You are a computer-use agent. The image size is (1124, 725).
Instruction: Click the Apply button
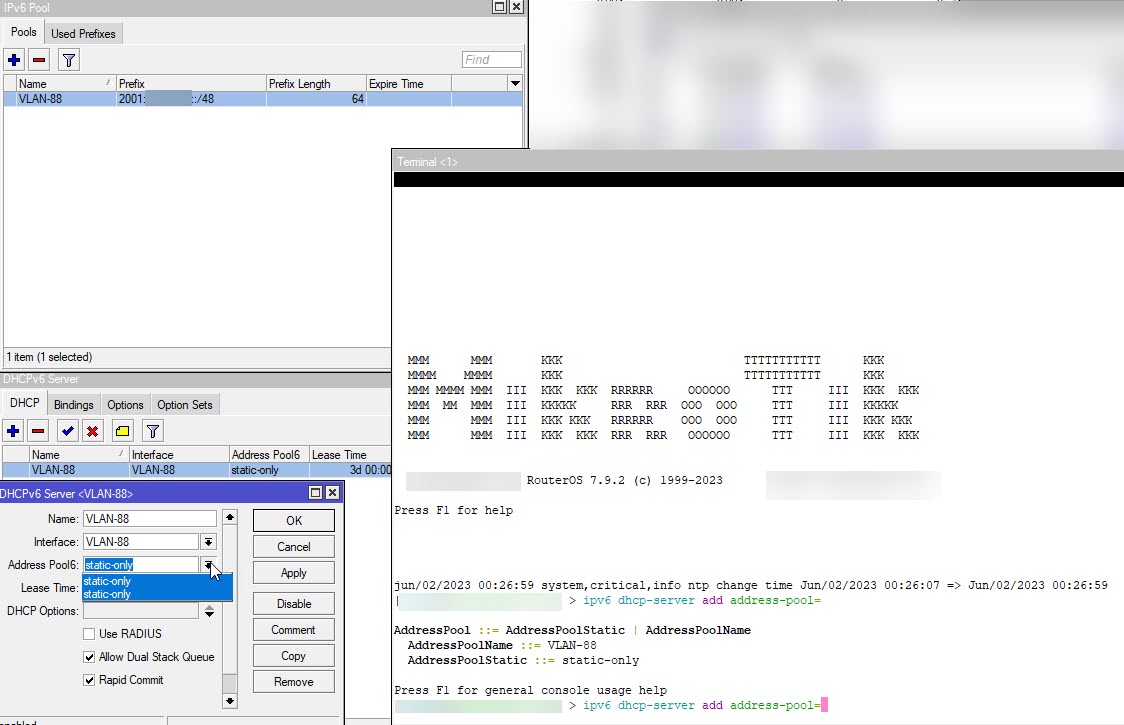tap(294, 572)
